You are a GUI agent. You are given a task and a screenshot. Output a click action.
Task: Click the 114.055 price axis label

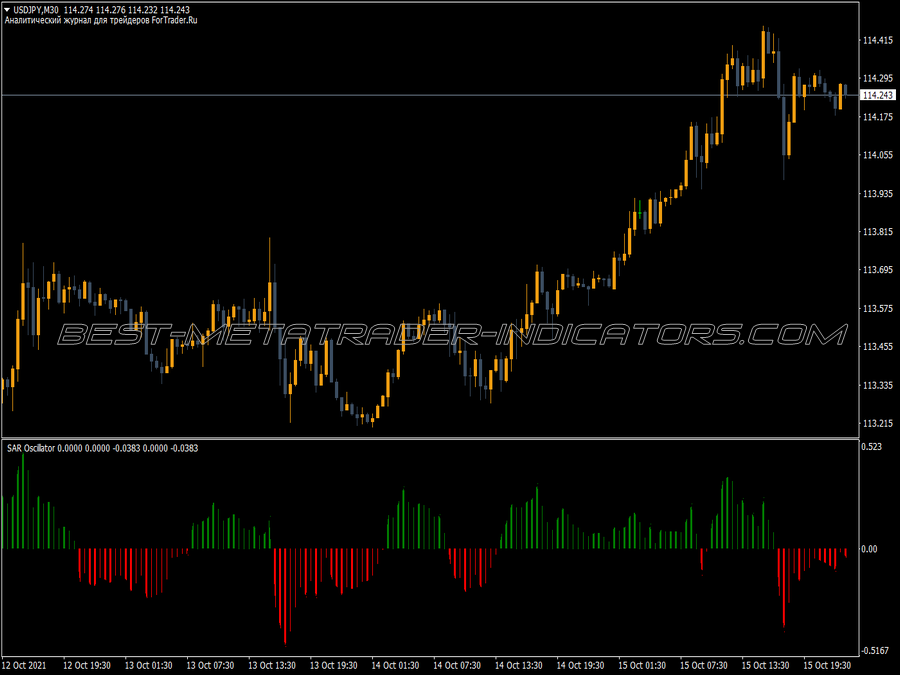coord(878,155)
